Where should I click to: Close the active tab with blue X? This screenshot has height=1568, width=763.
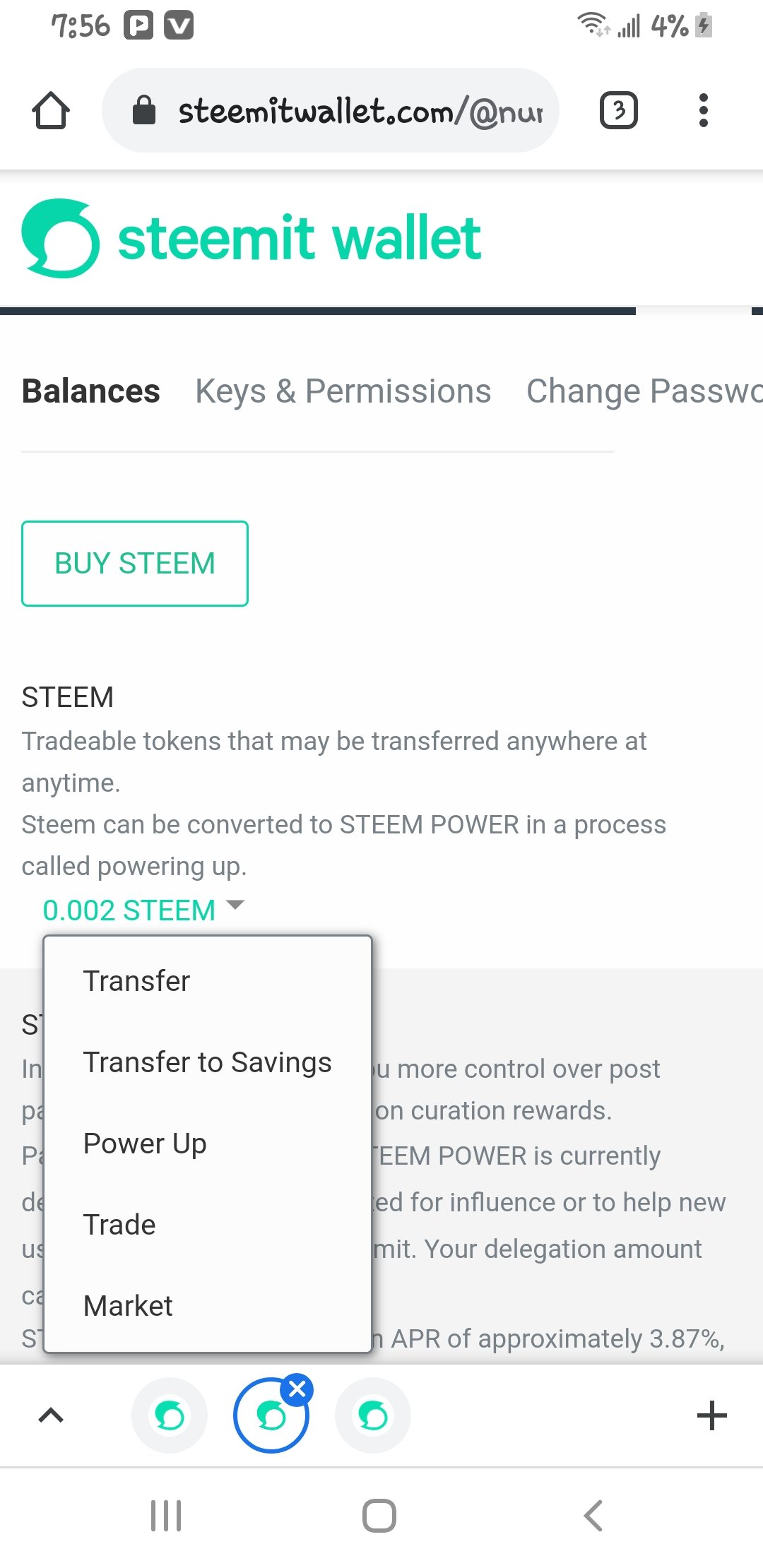tap(297, 1389)
